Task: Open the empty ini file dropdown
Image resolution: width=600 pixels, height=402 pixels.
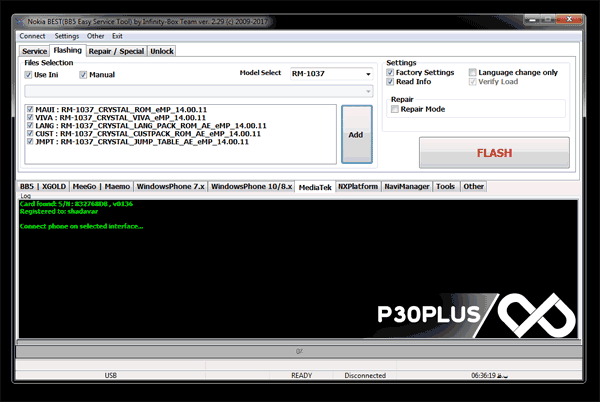Action: [x=199, y=91]
